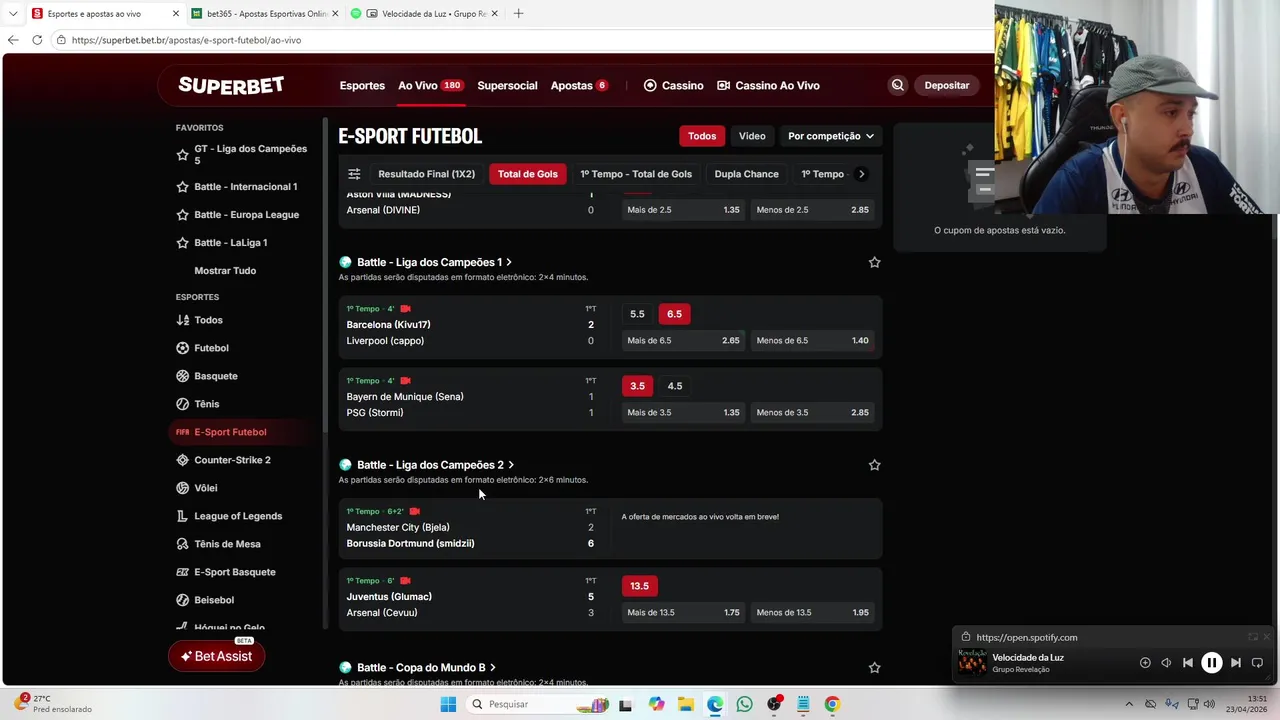1280x720 pixels.
Task: Toggle star for Battle - Europa League
Action: [x=182, y=215]
